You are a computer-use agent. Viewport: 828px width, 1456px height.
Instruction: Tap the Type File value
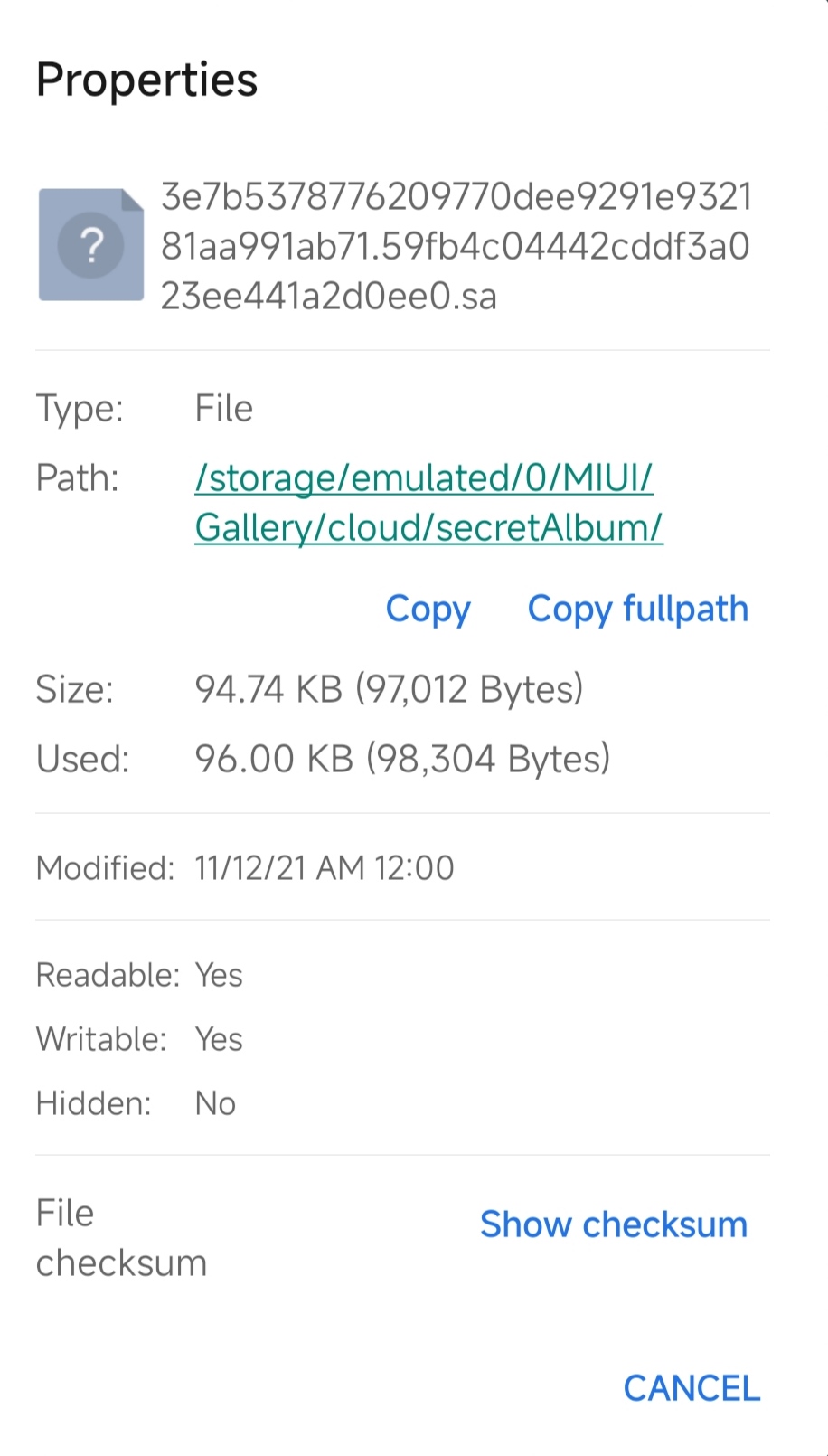(224, 408)
